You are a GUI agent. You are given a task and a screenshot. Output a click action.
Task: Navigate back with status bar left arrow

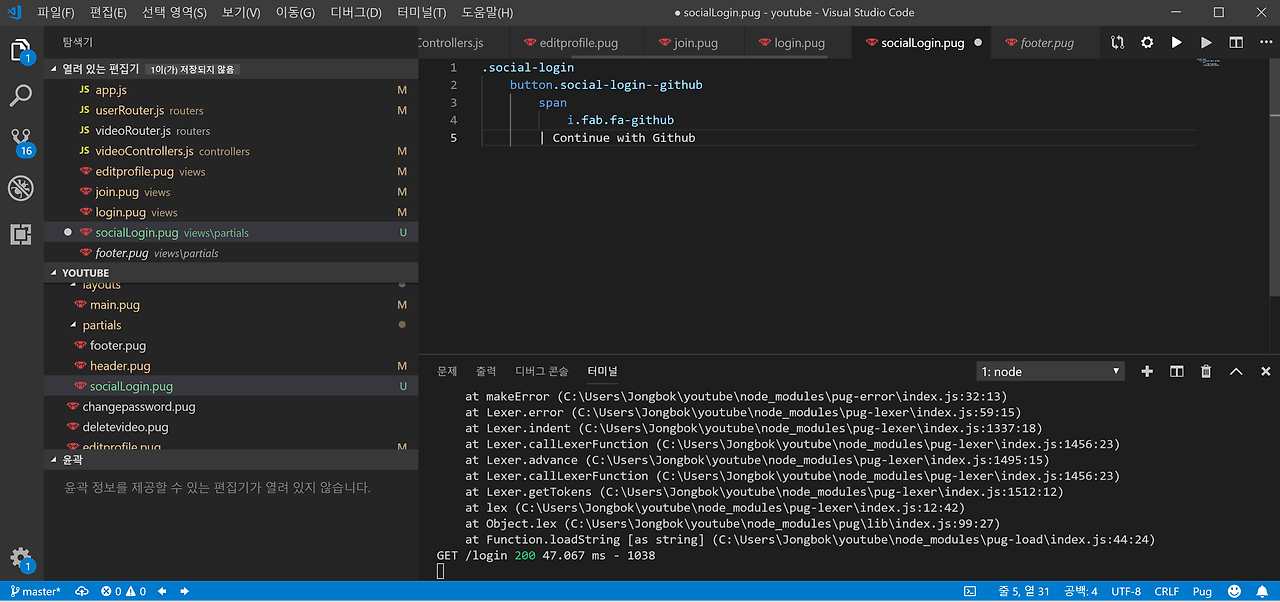click(x=161, y=592)
